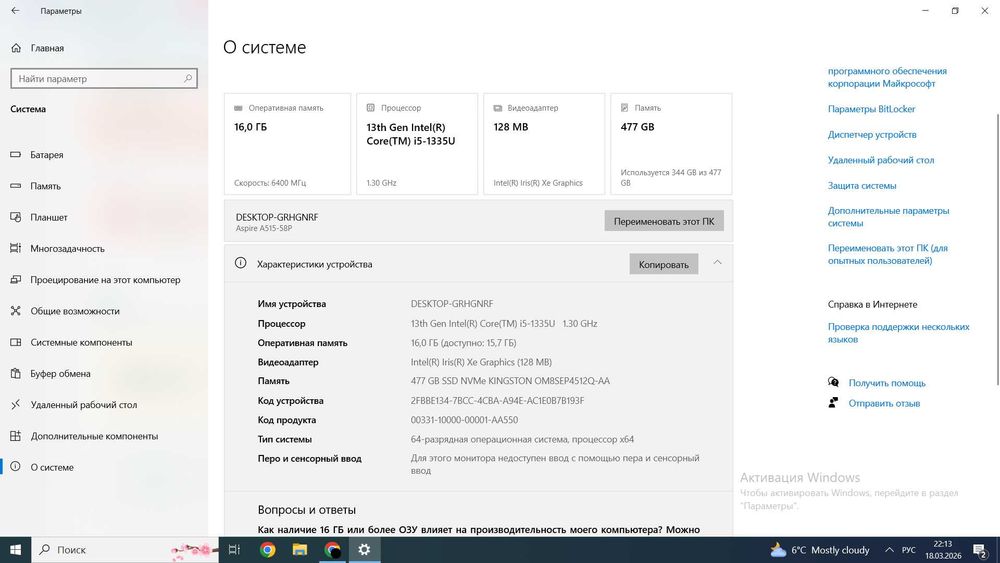Image resolution: width=1000 pixels, height=563 pixels.
Task: Select the Системные компоненты icon
Action: coord(16,342)
